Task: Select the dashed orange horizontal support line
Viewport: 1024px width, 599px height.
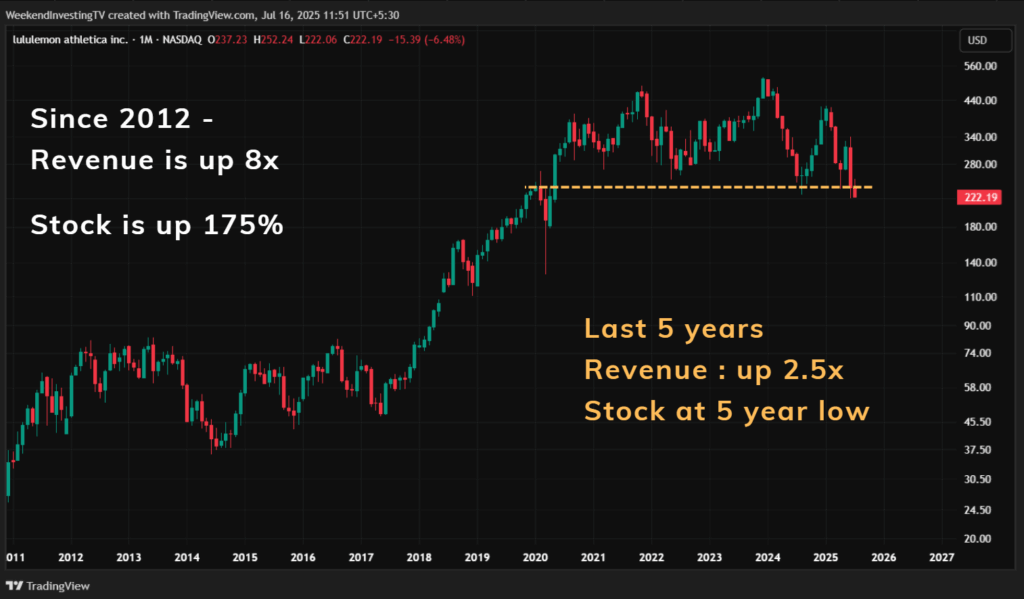Action: pos(699,187)
